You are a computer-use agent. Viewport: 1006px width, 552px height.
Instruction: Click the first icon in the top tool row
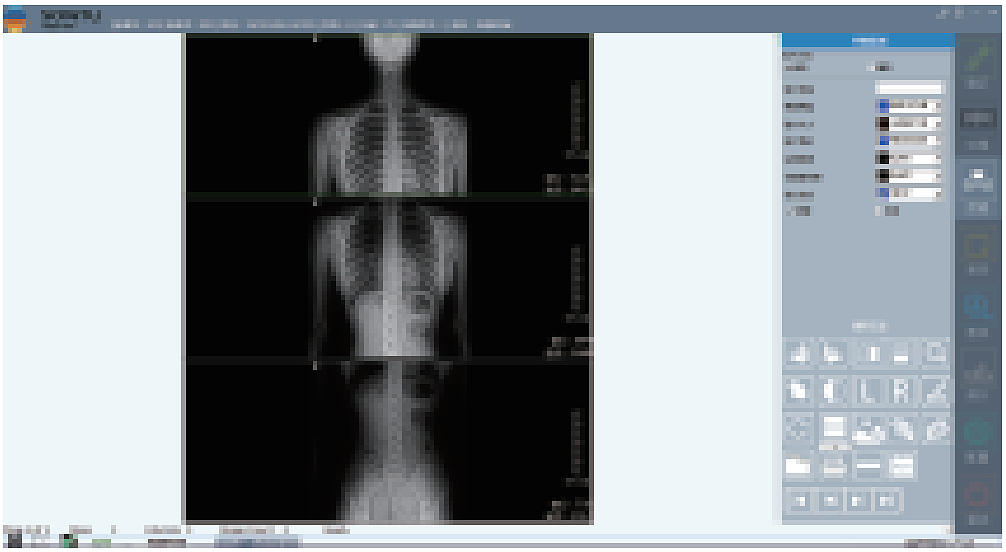tap(799, 353)
